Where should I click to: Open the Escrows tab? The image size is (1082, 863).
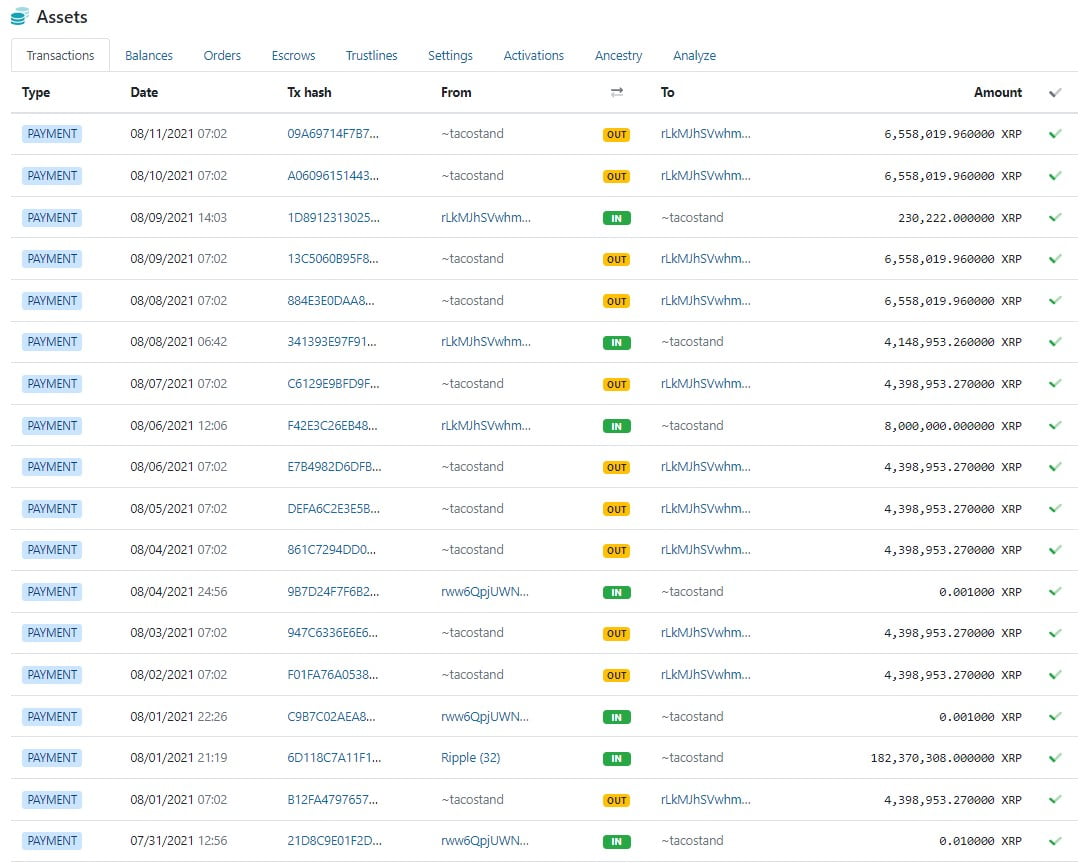[293, 56]
